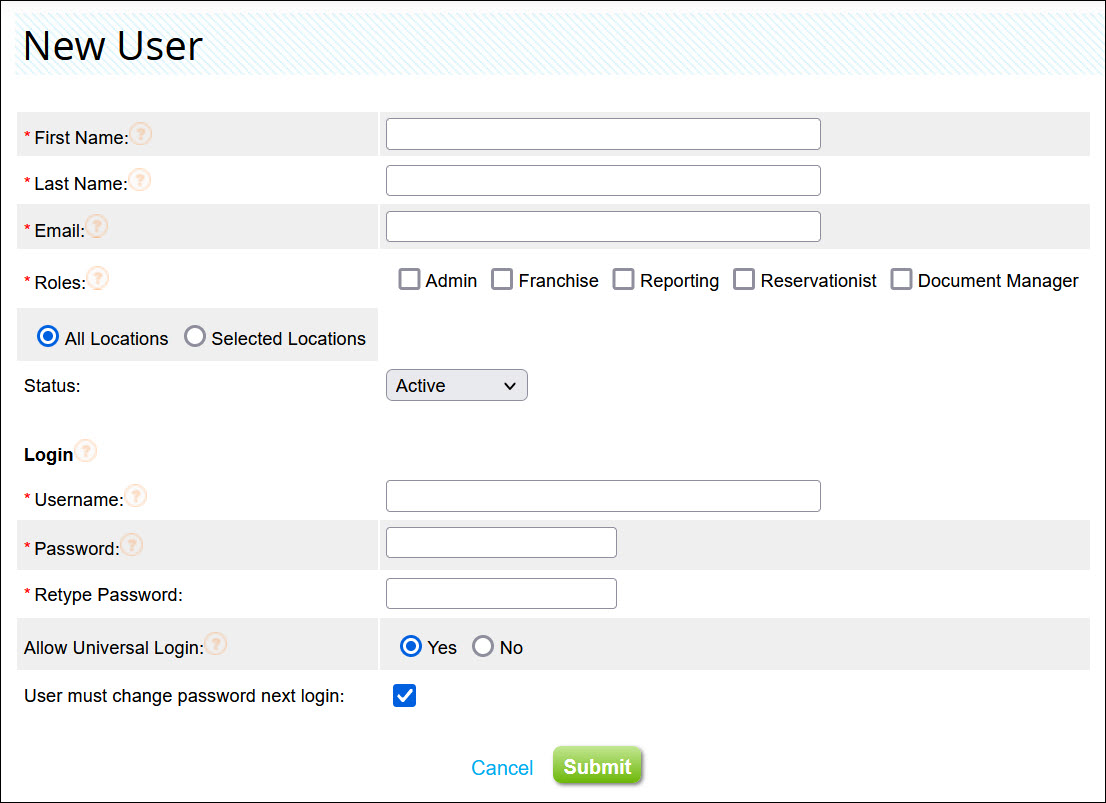
Task: Open the Password help icon
Action: [x=132, y=544]
